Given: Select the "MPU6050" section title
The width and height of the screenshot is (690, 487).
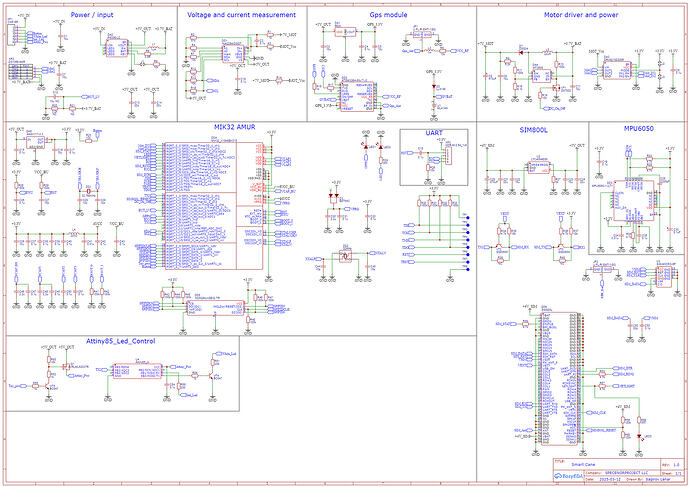Looking at the screenshot, I should click(639, 128).
